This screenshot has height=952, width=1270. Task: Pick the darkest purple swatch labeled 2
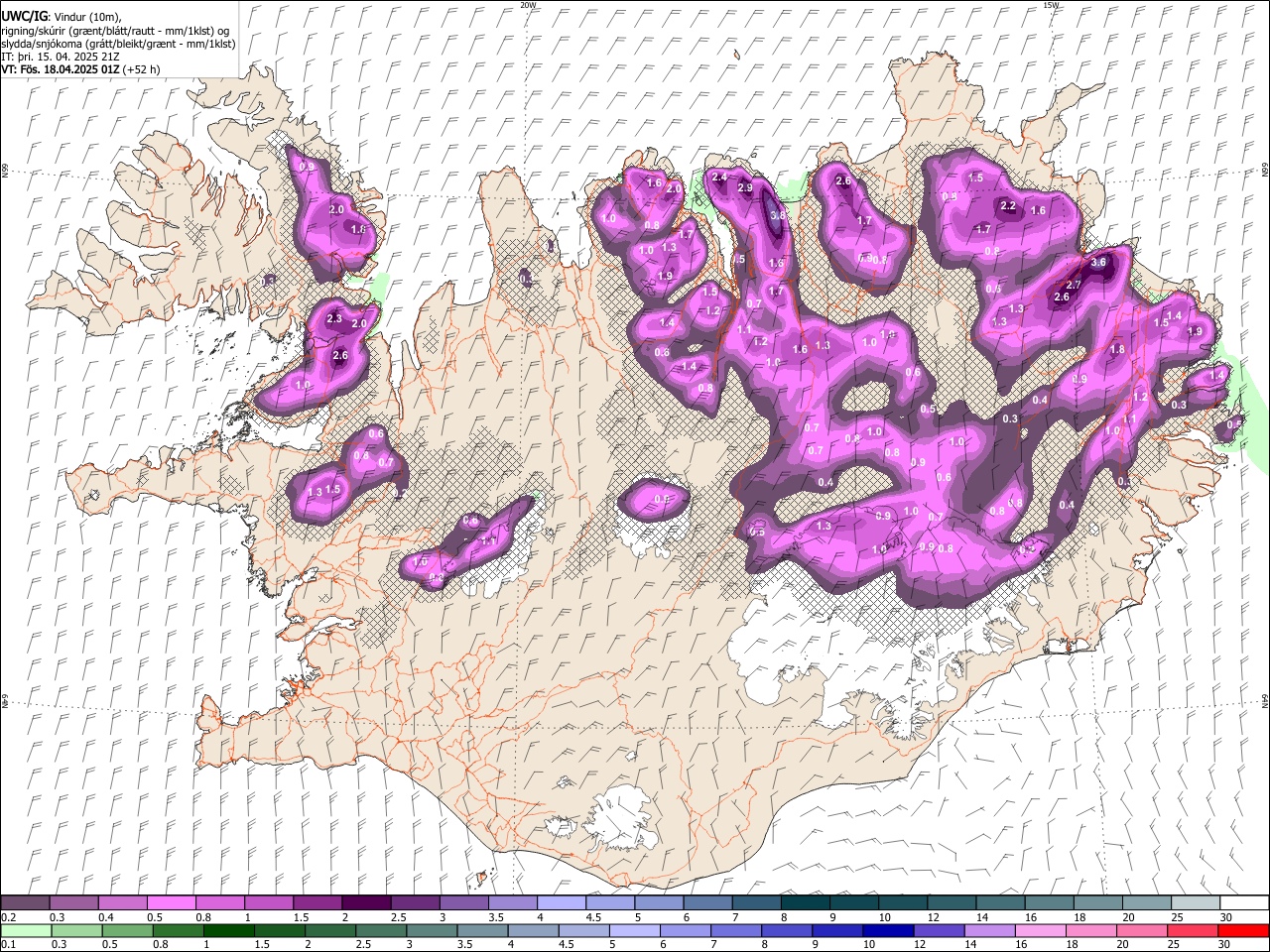[x=366, y=903]
